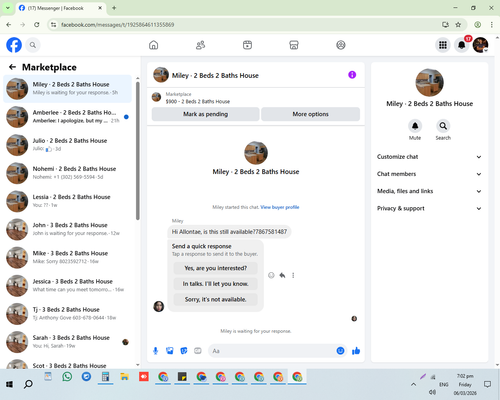Open the Friends icon in the top navigation
The height and width of the screenshot is (400, 500).
[200, 45]
